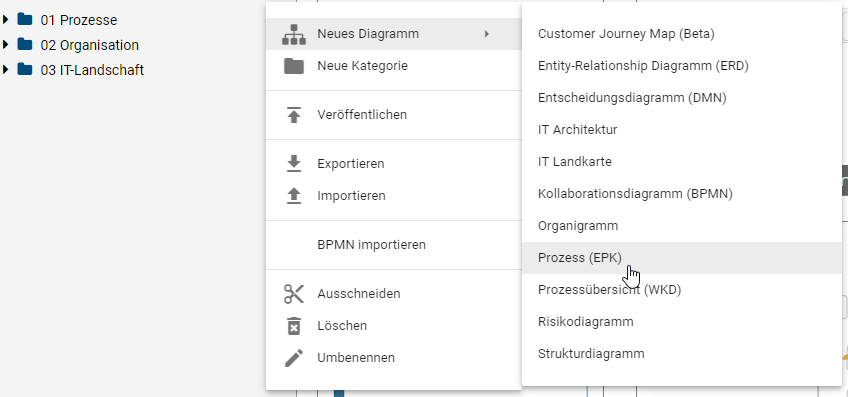Choose Löschen from the menu

(394, 326)
